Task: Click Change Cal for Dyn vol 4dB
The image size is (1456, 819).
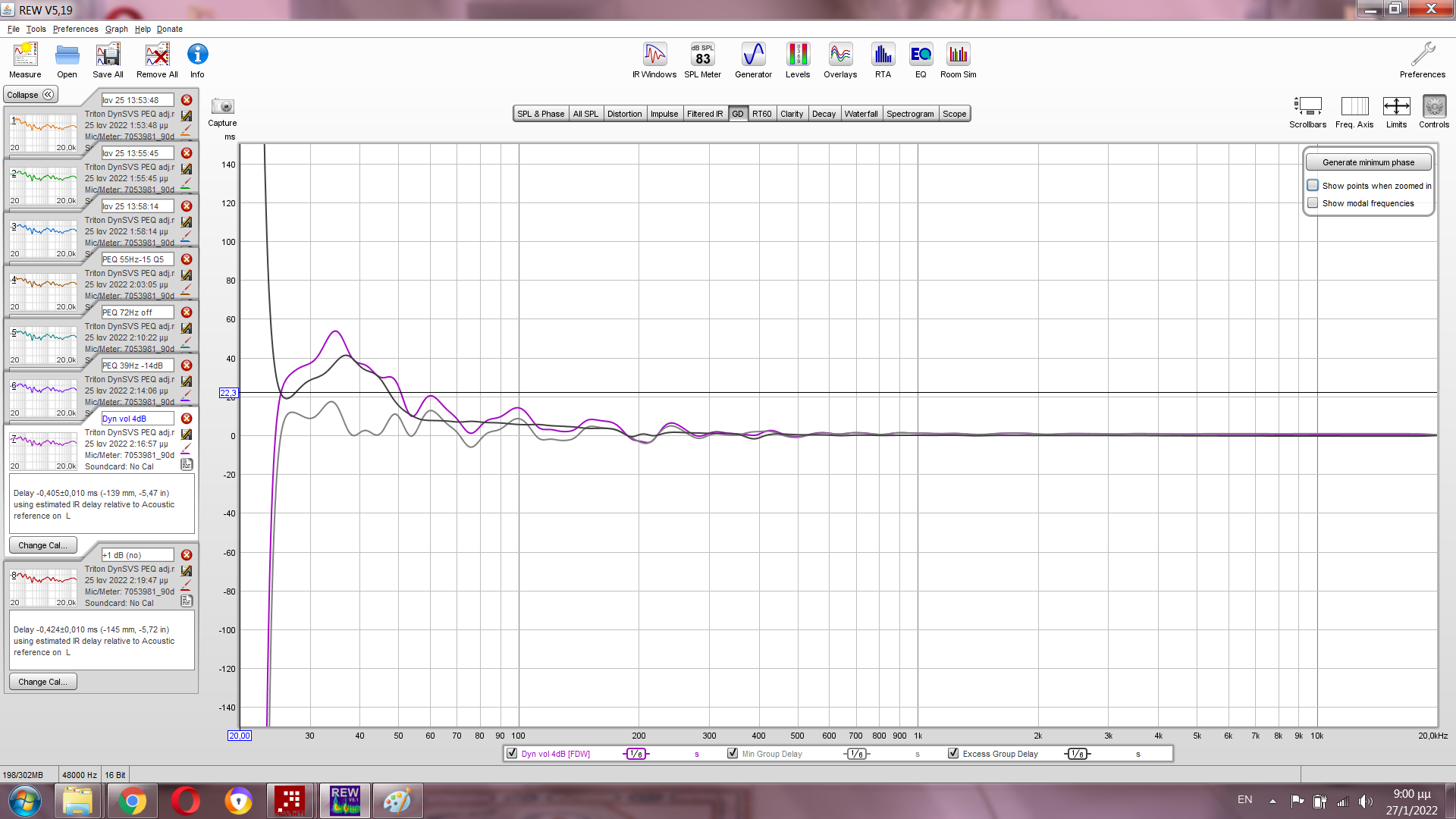Action: pyautogui.click(x=42, y=545)
